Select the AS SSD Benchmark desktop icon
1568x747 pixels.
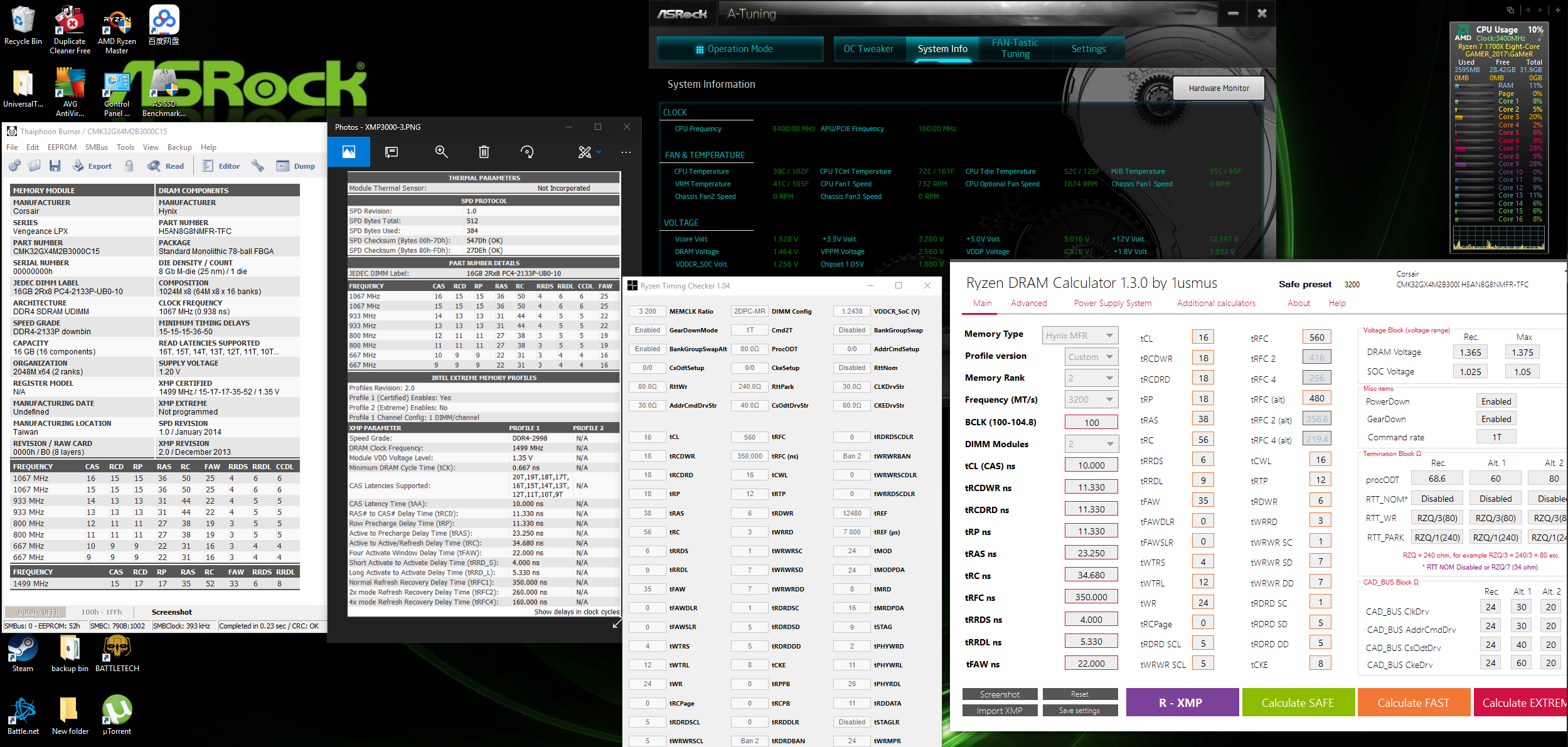164,92
